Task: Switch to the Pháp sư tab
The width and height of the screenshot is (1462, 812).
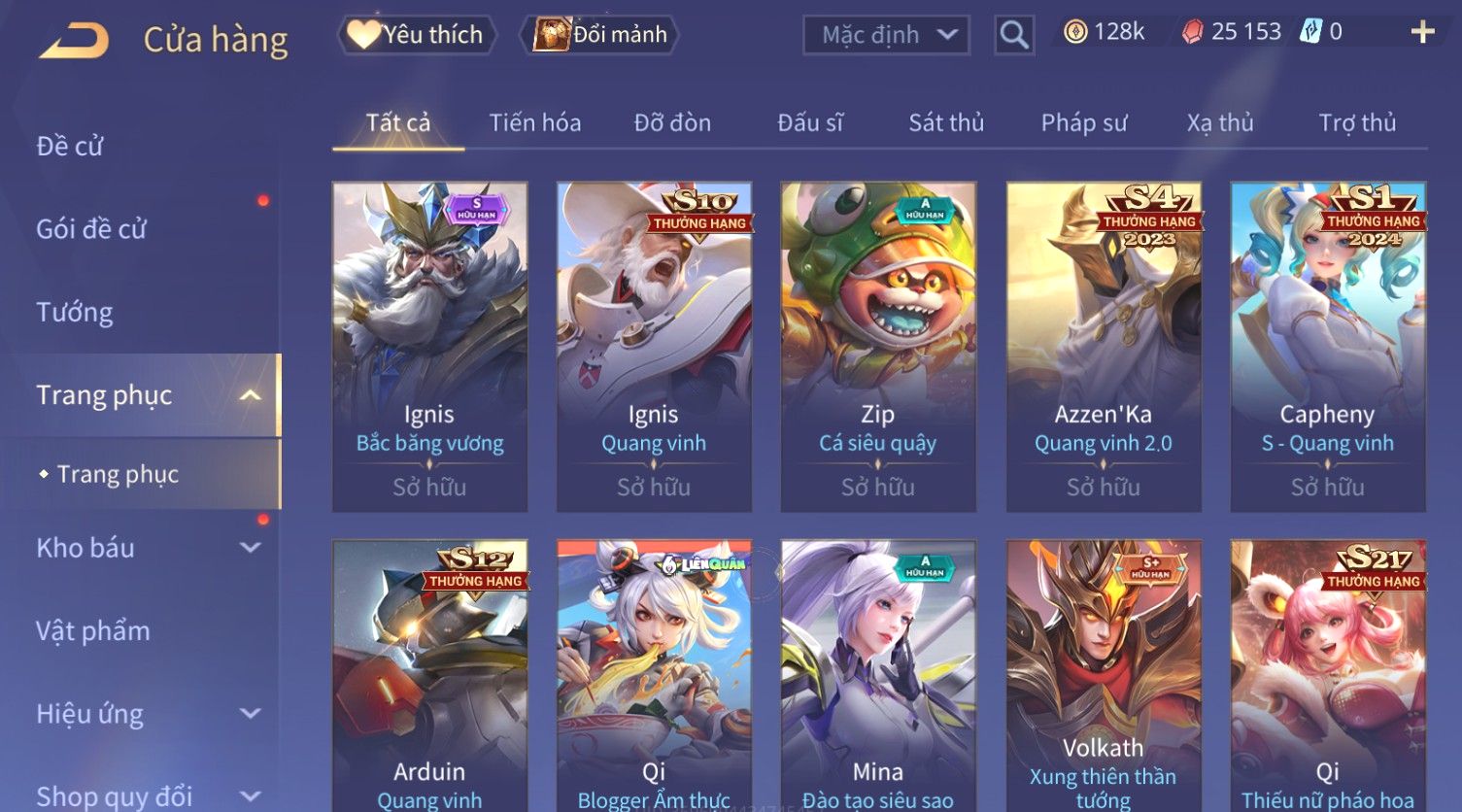Action: click(1084, 122)
